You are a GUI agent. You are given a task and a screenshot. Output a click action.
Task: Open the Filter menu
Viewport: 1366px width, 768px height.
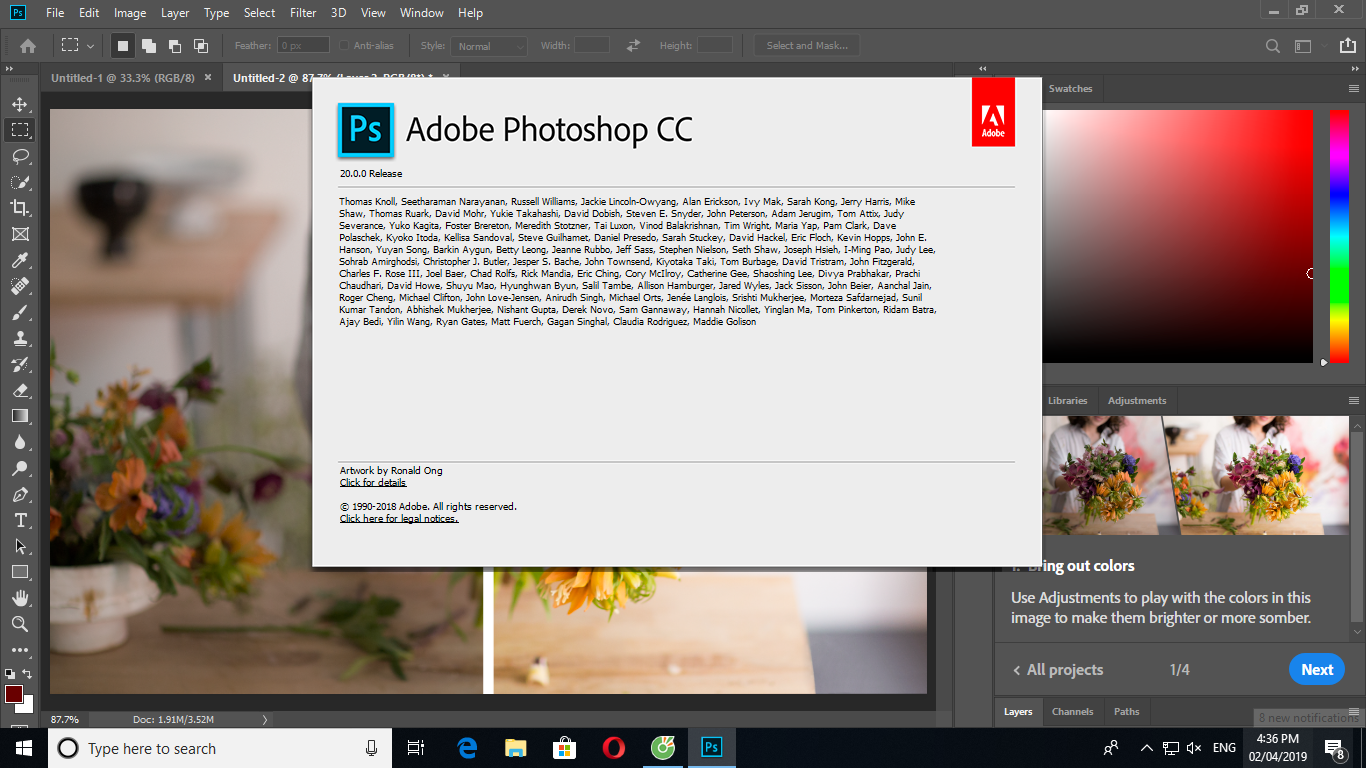[x=303, y=13]
